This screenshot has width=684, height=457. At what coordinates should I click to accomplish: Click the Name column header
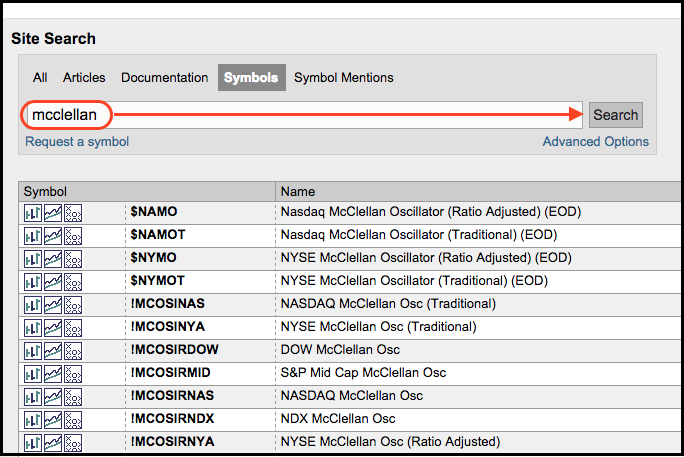coord(479,192)
